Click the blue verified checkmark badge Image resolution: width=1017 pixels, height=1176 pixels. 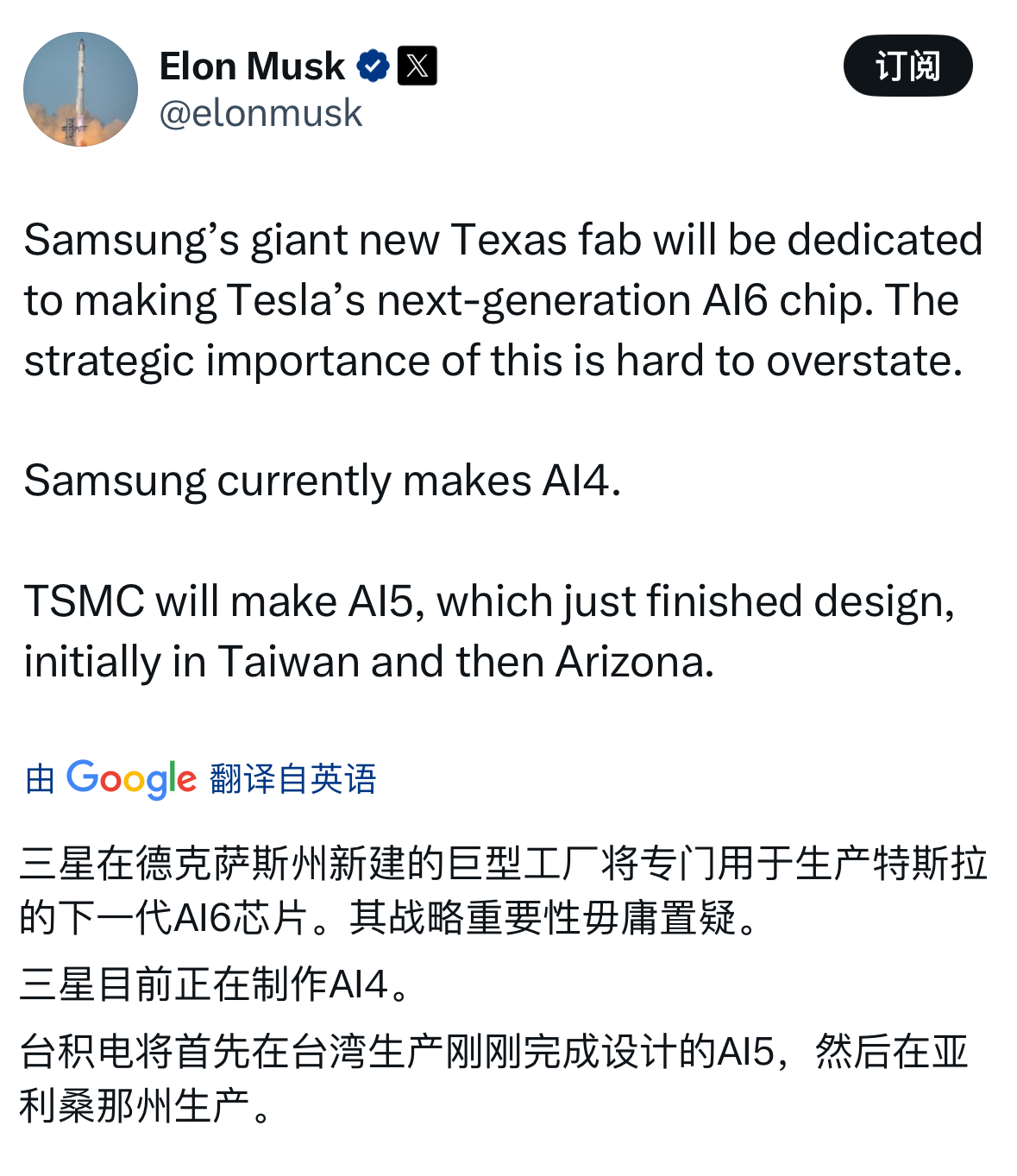[373, 63]
